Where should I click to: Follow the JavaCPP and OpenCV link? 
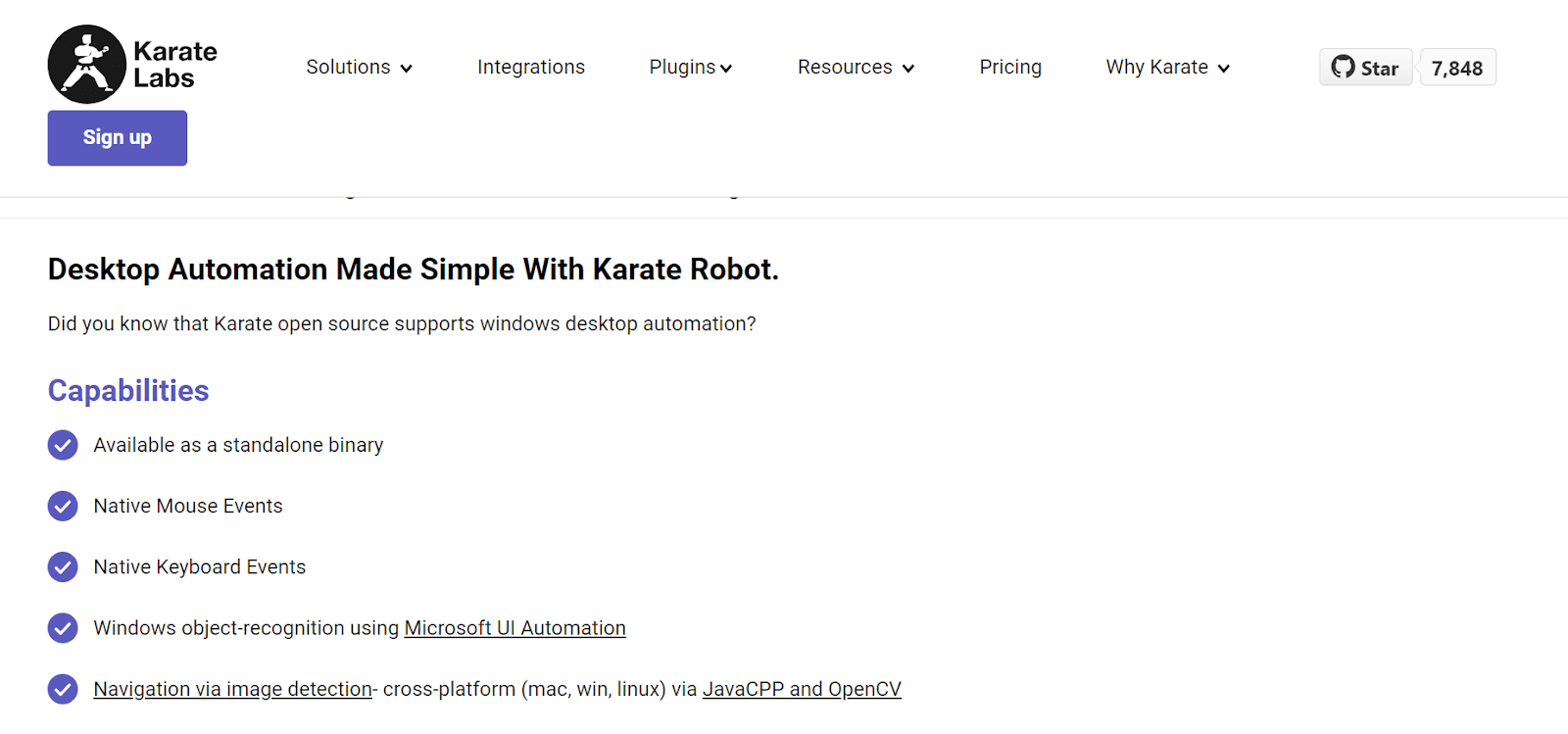click(x=802, y=689)
